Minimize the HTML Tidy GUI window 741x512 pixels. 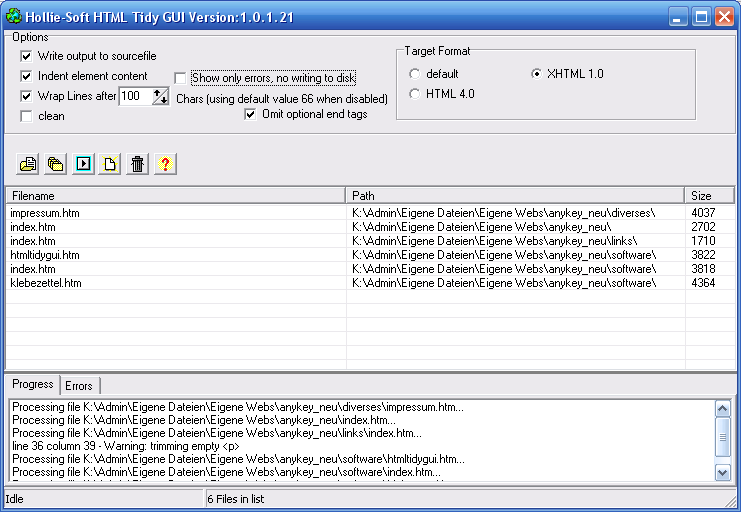point(678,17)
